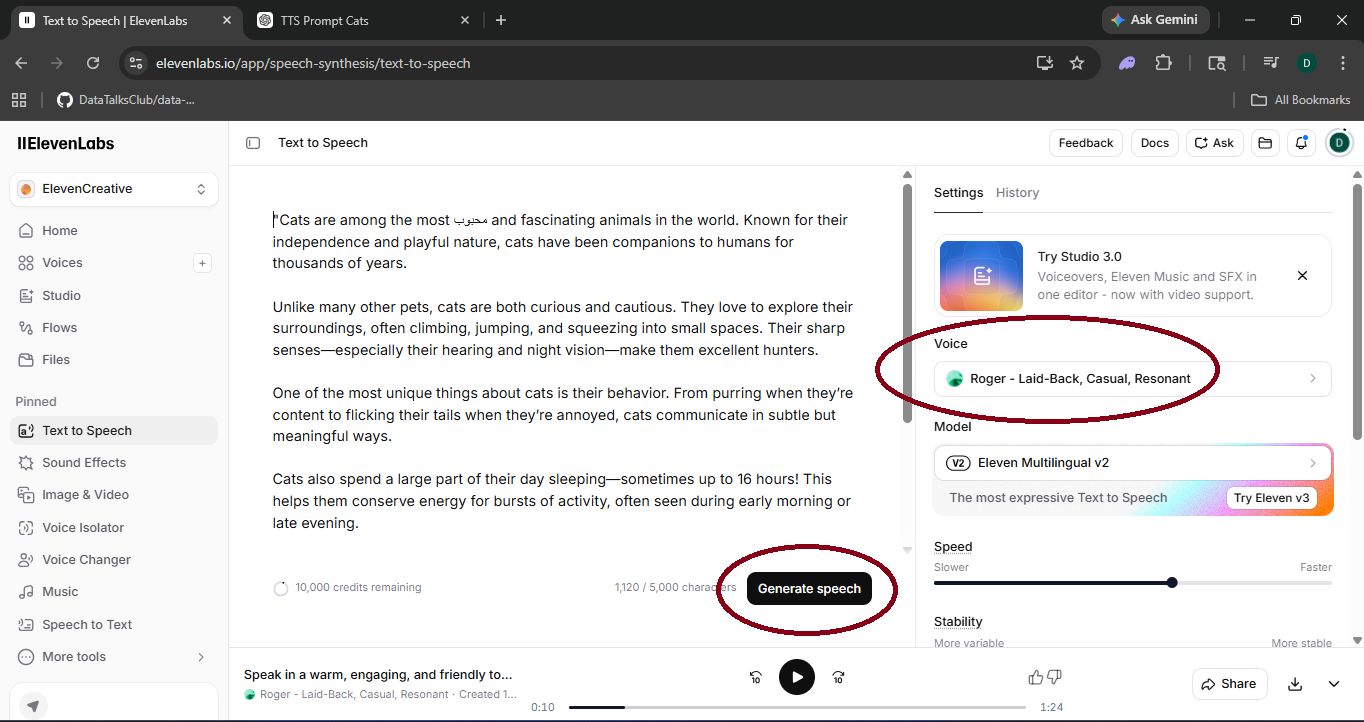The width and height of the screenshot is (1364, 722).
Task: Reload the browser page
Action: coord(93,63)
